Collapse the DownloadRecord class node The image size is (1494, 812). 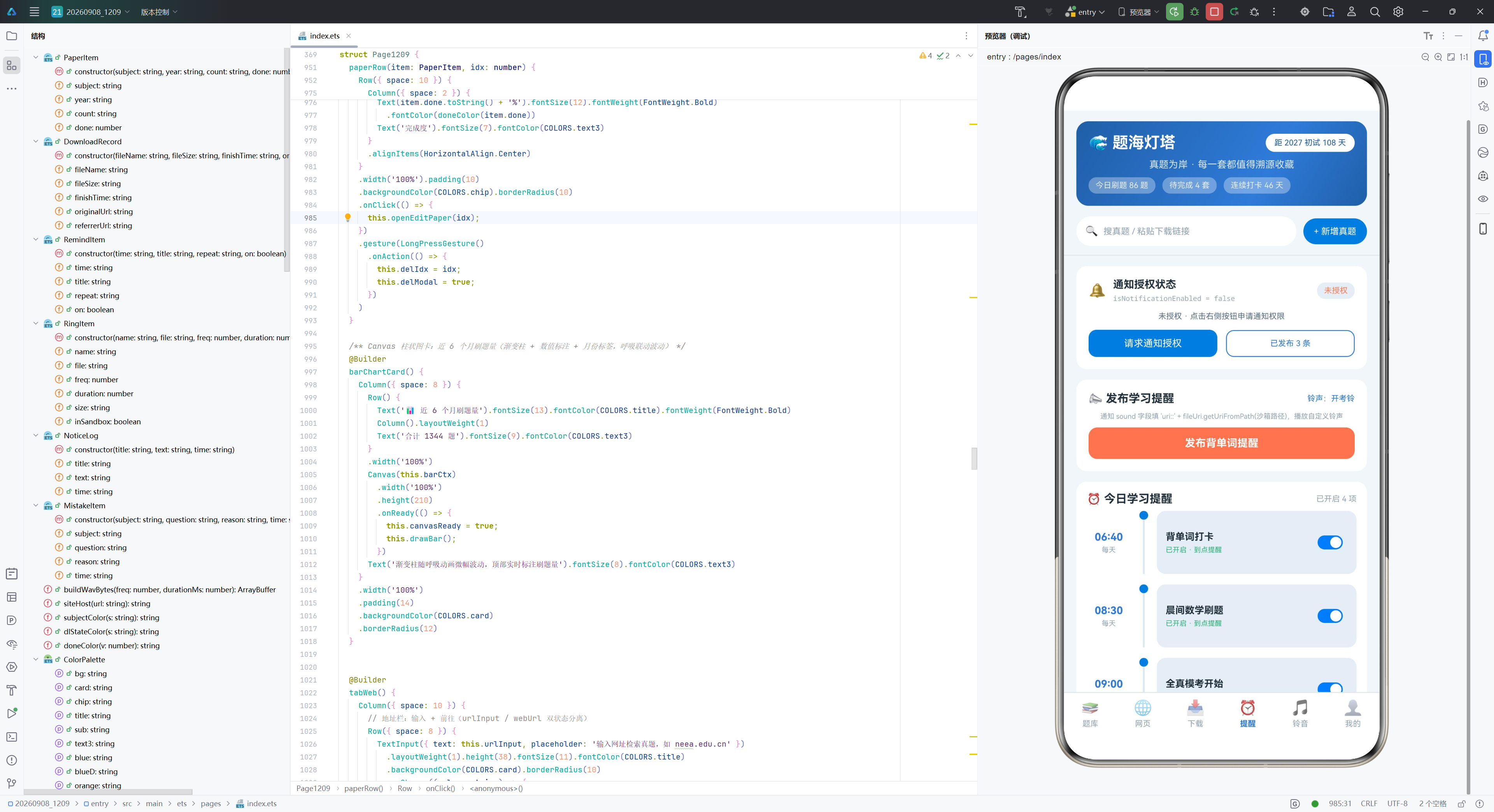(35, 142)
